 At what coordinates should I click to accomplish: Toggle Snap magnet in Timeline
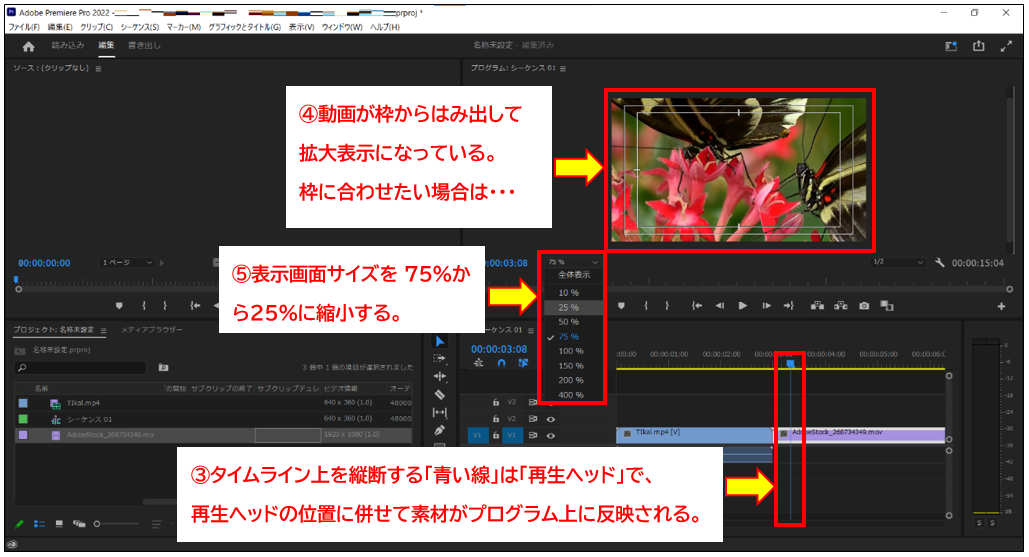click(x=501, y=363)
